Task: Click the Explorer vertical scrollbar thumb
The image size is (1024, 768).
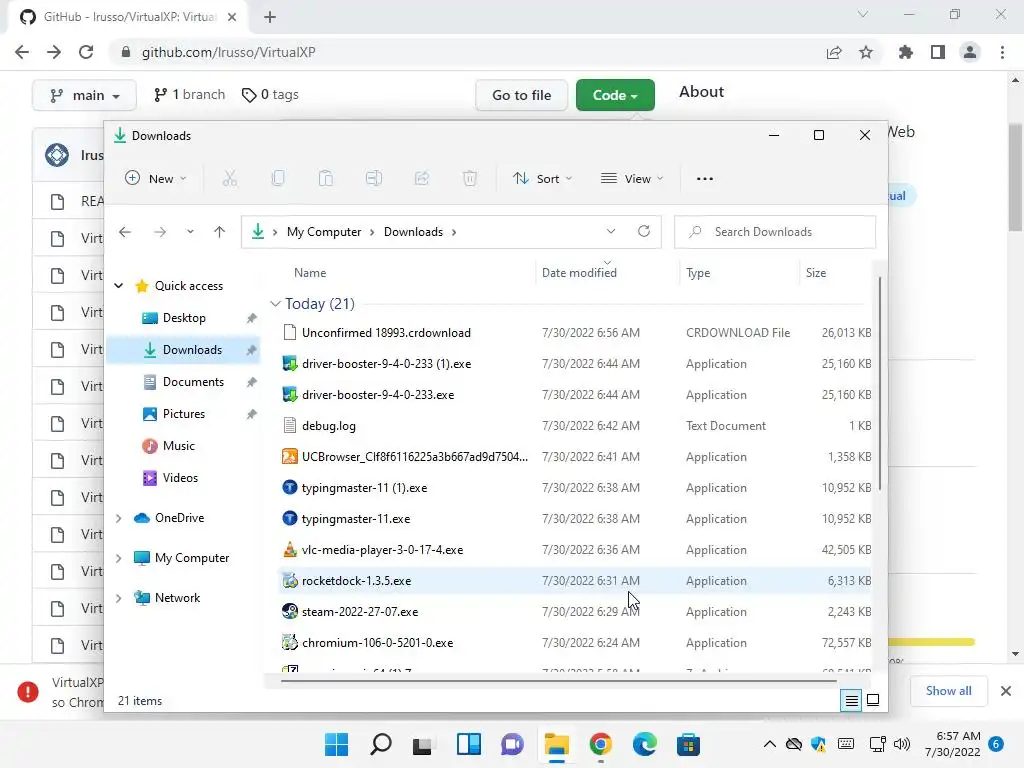Action: pyautogui.click(x=880, y=384)
